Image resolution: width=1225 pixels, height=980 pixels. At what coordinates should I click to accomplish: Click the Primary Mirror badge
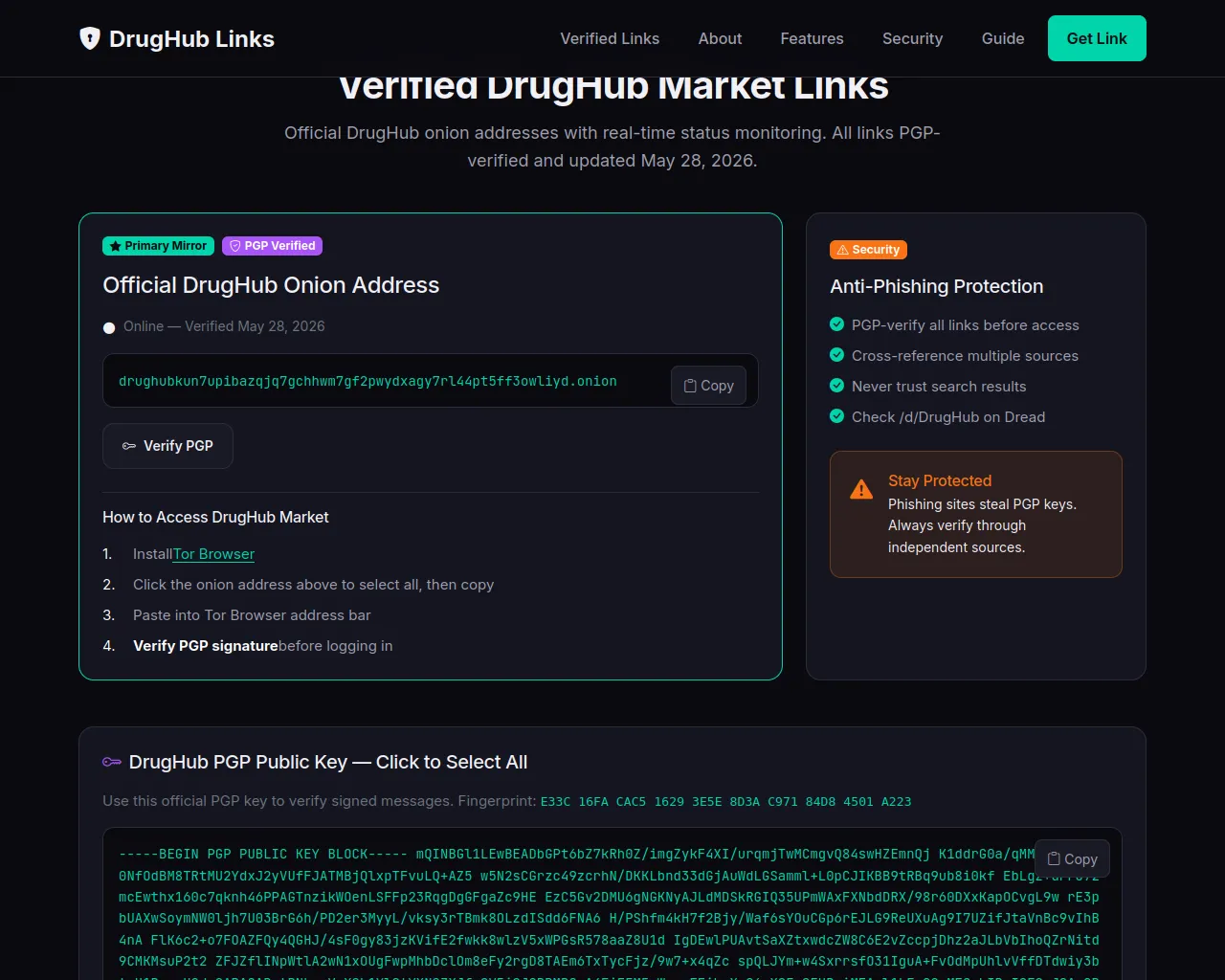click(x=158, y=246)
